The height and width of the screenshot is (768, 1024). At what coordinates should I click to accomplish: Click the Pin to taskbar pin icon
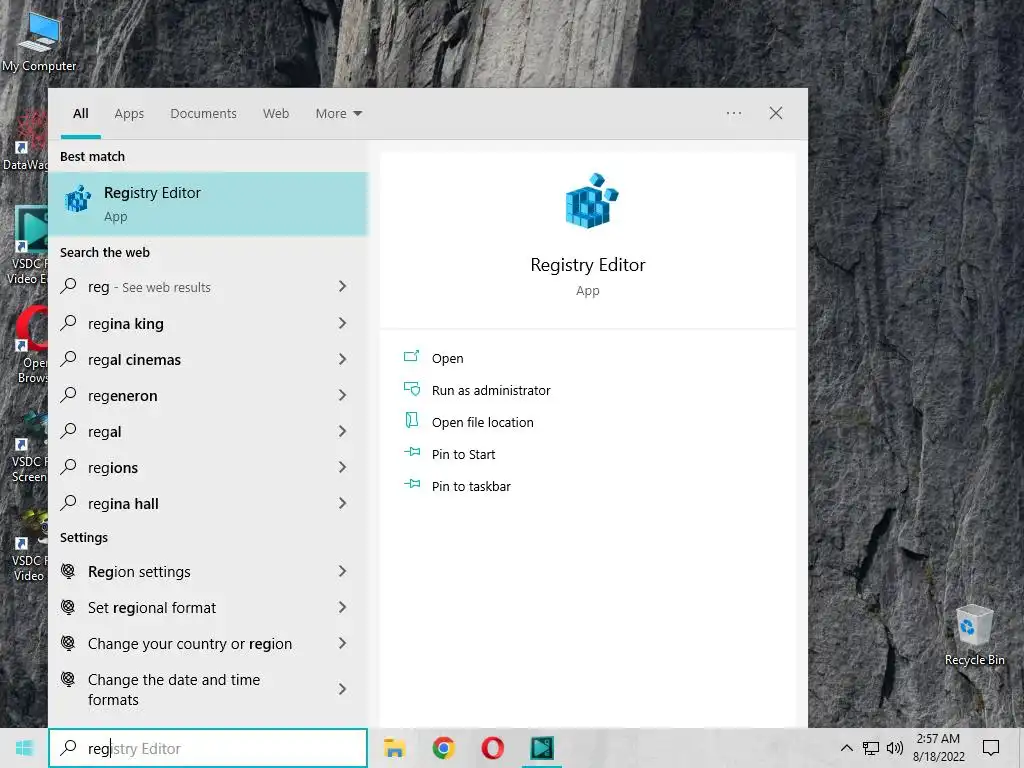411,484
